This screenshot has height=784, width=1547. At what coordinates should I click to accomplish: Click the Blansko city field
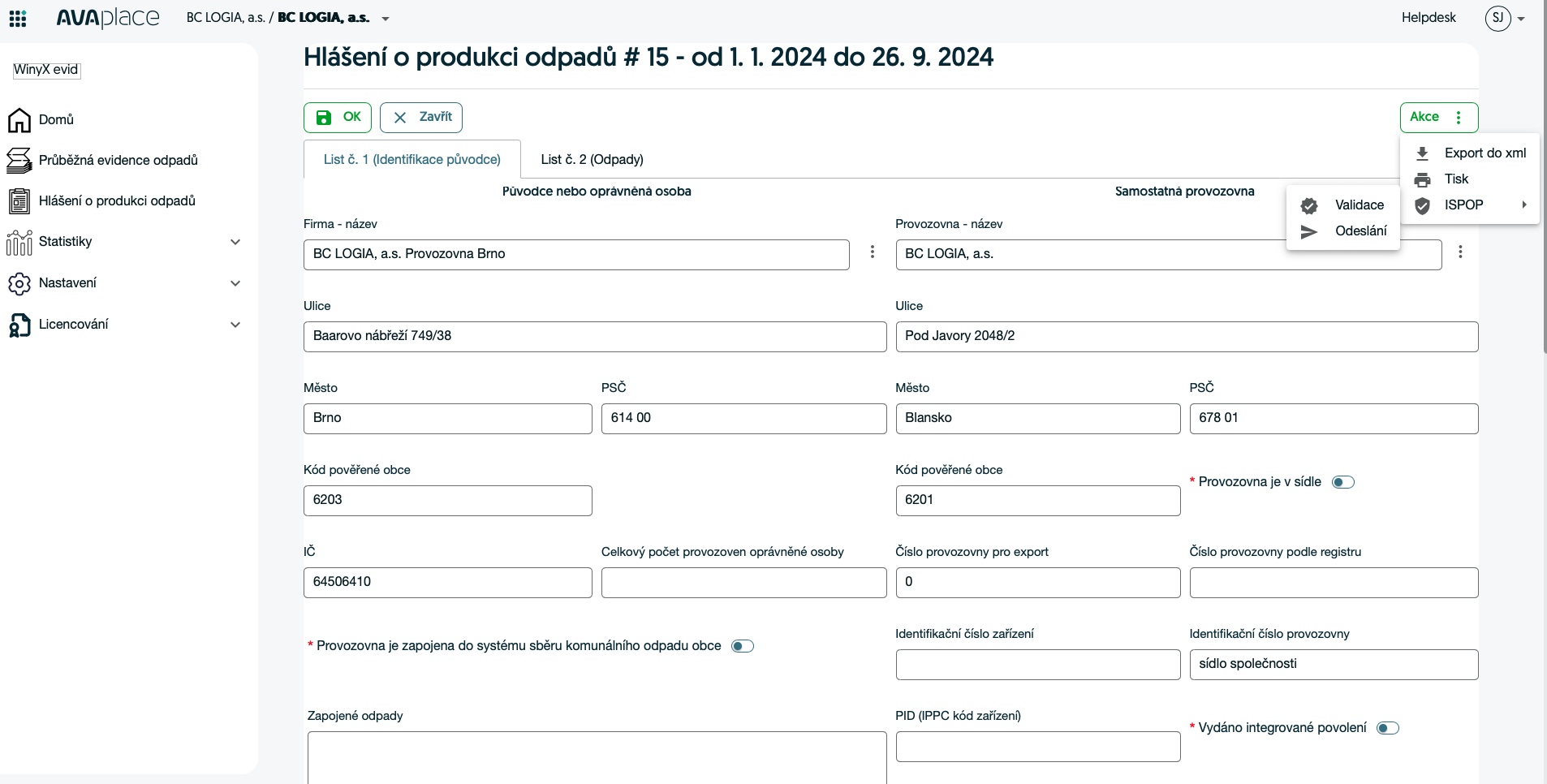click(x=1038, y=419)
